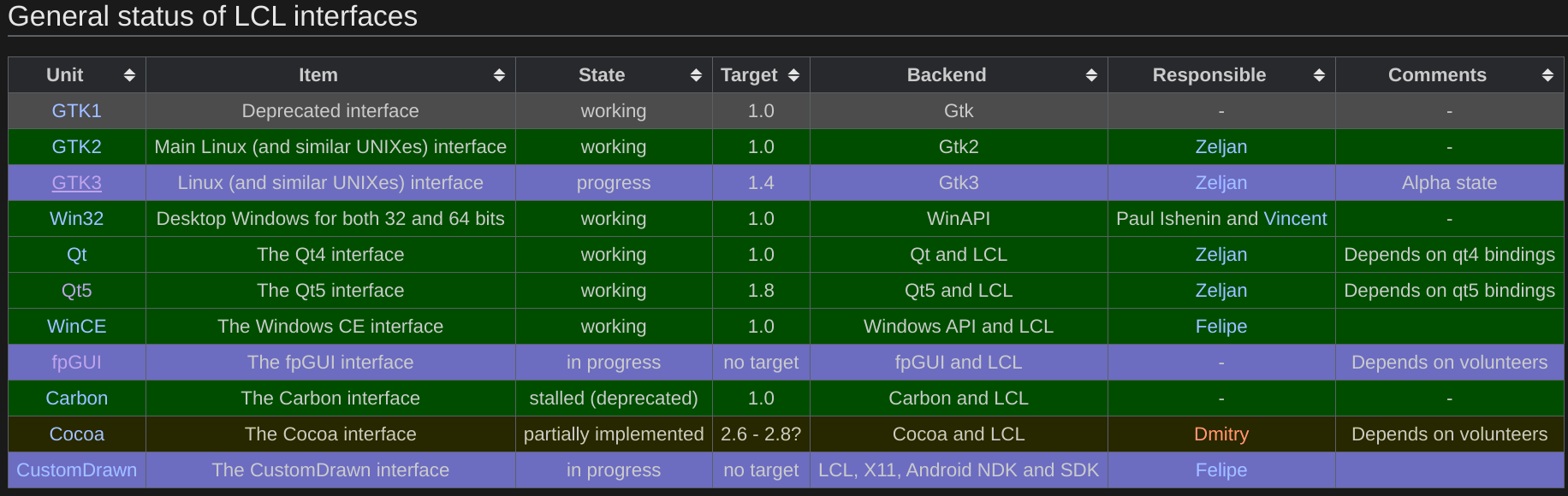Image resolution: width=1568 pixels, height=496 pixels.
Task: Open the WinCE link
Action: 77,327
